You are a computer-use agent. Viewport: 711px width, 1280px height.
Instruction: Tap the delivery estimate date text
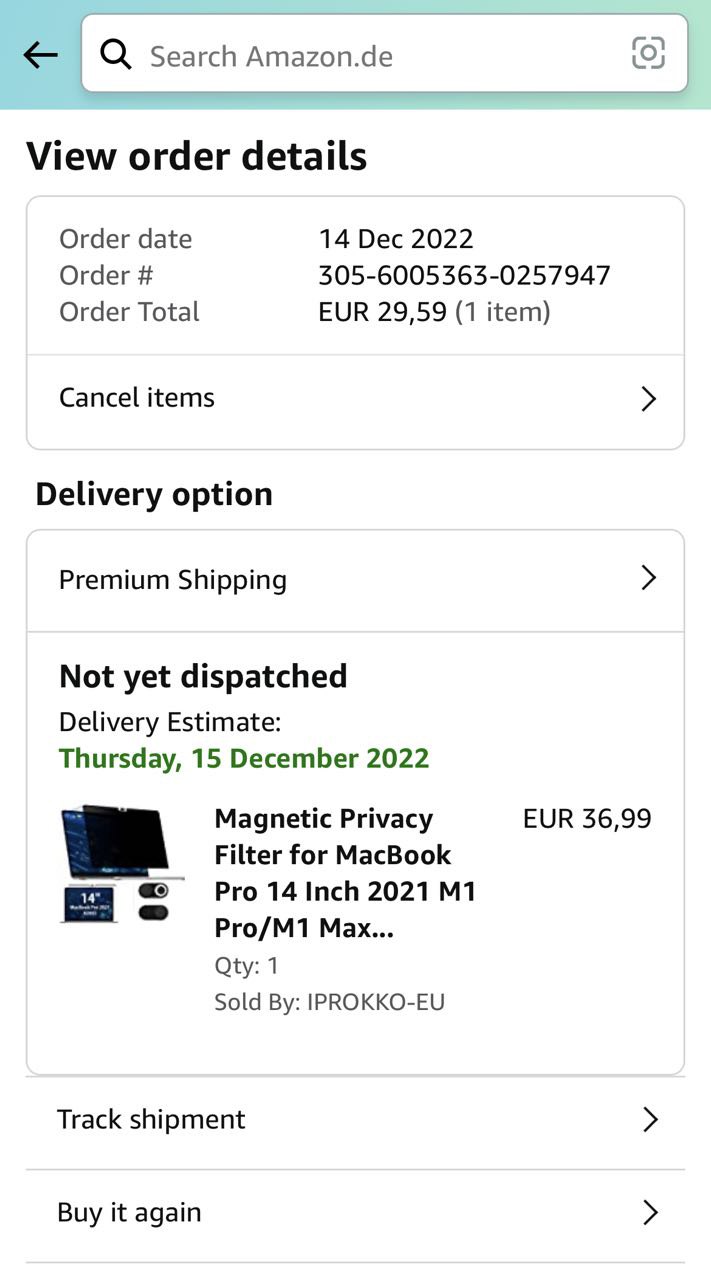[x=244, y=758]
